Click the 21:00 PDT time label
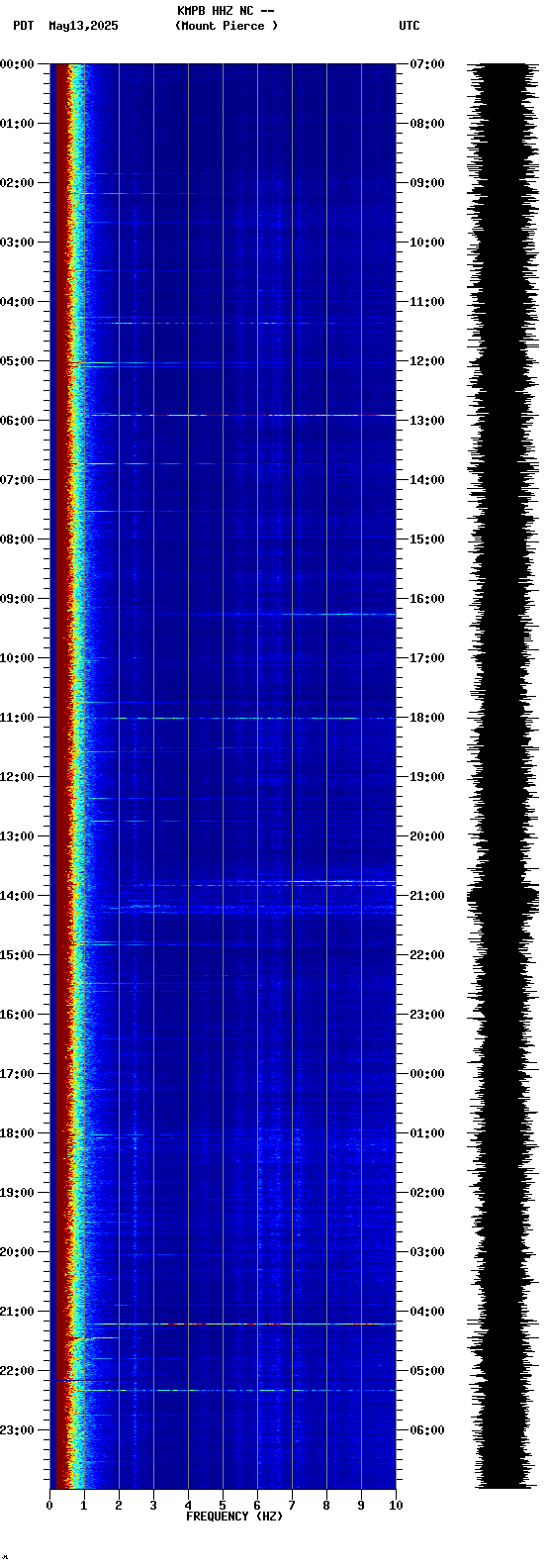546x1568 pixels. [x=18, y=1312]
